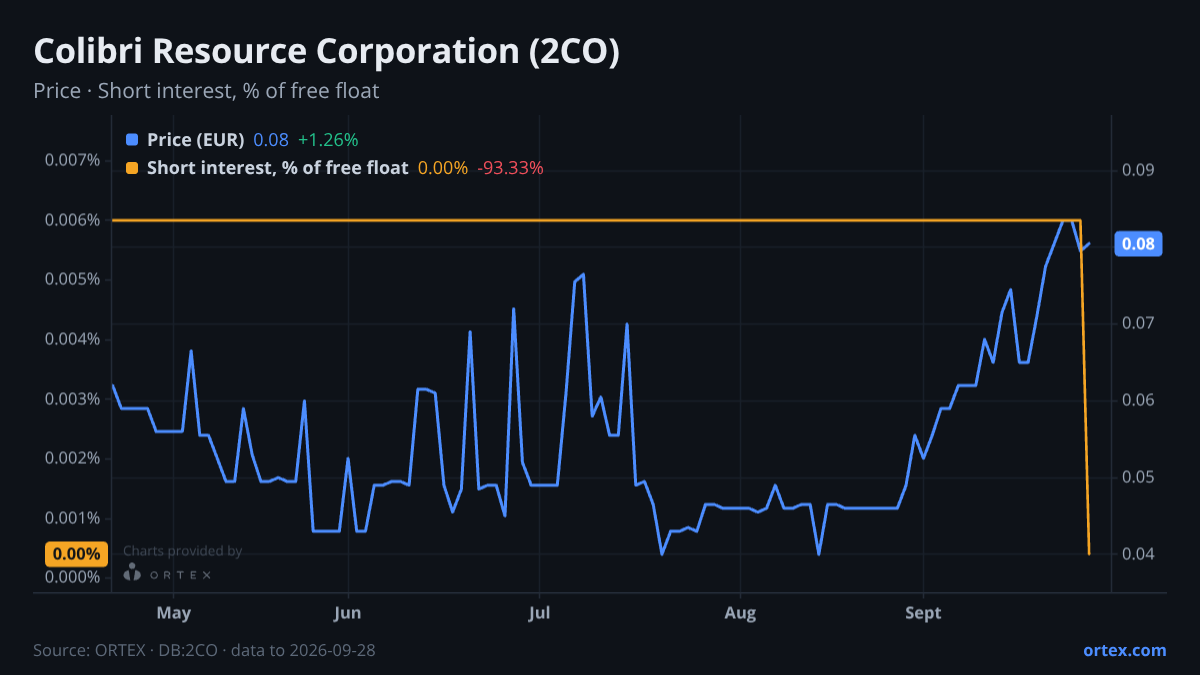Click the legend price value 0.08

coord(271,140)
